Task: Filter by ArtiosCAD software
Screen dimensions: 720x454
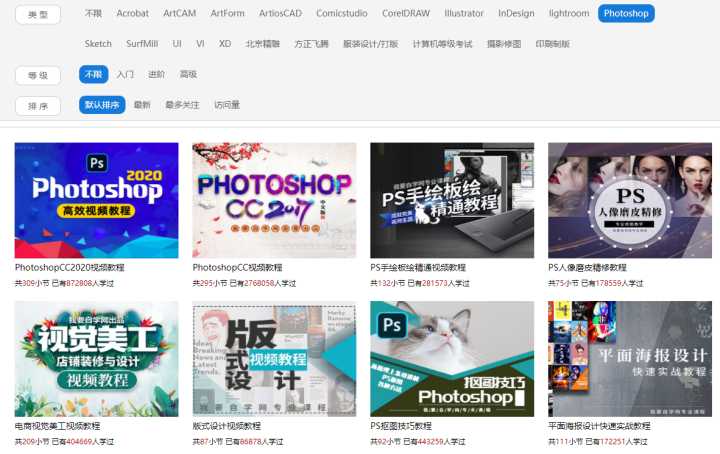Action: [x=280, y=13]
